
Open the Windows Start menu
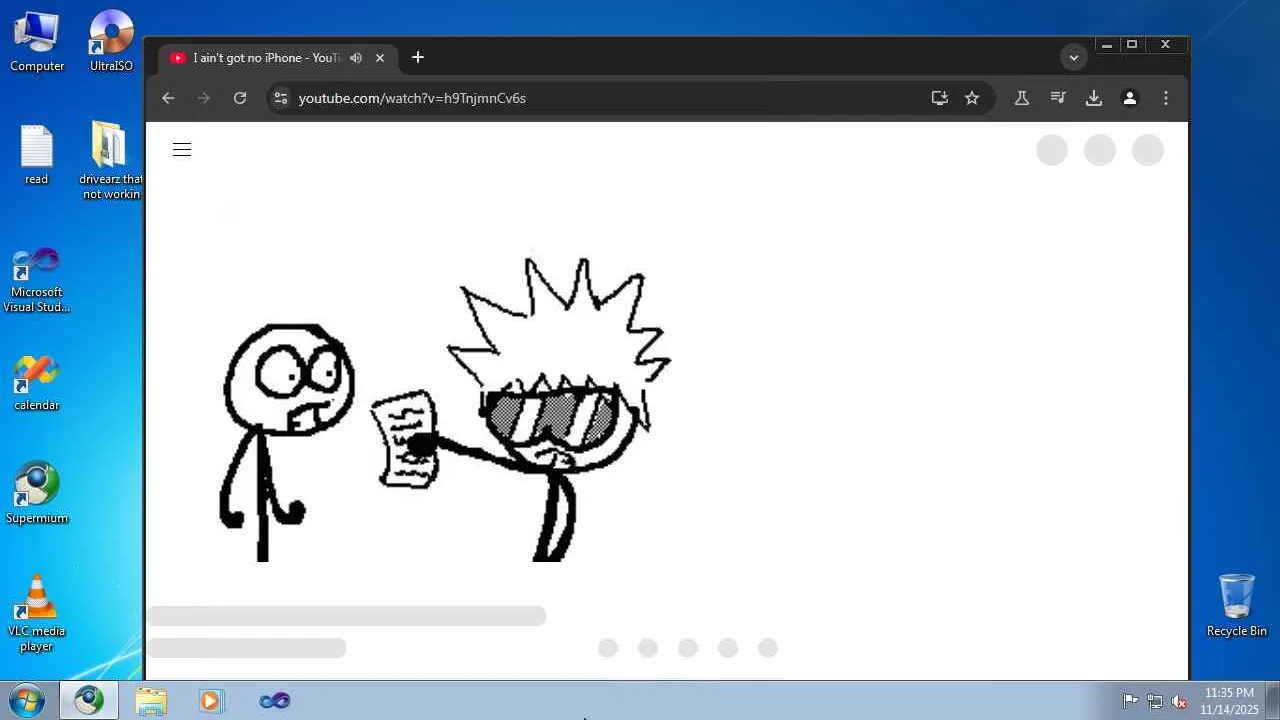[x=26, y=700]
